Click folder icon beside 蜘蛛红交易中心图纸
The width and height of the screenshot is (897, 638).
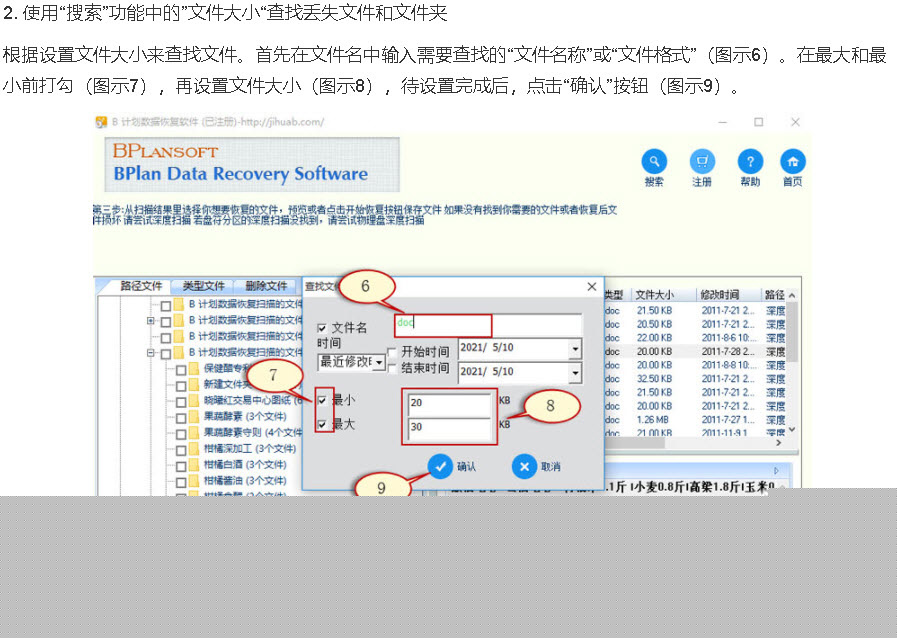[x=195, y=400]
